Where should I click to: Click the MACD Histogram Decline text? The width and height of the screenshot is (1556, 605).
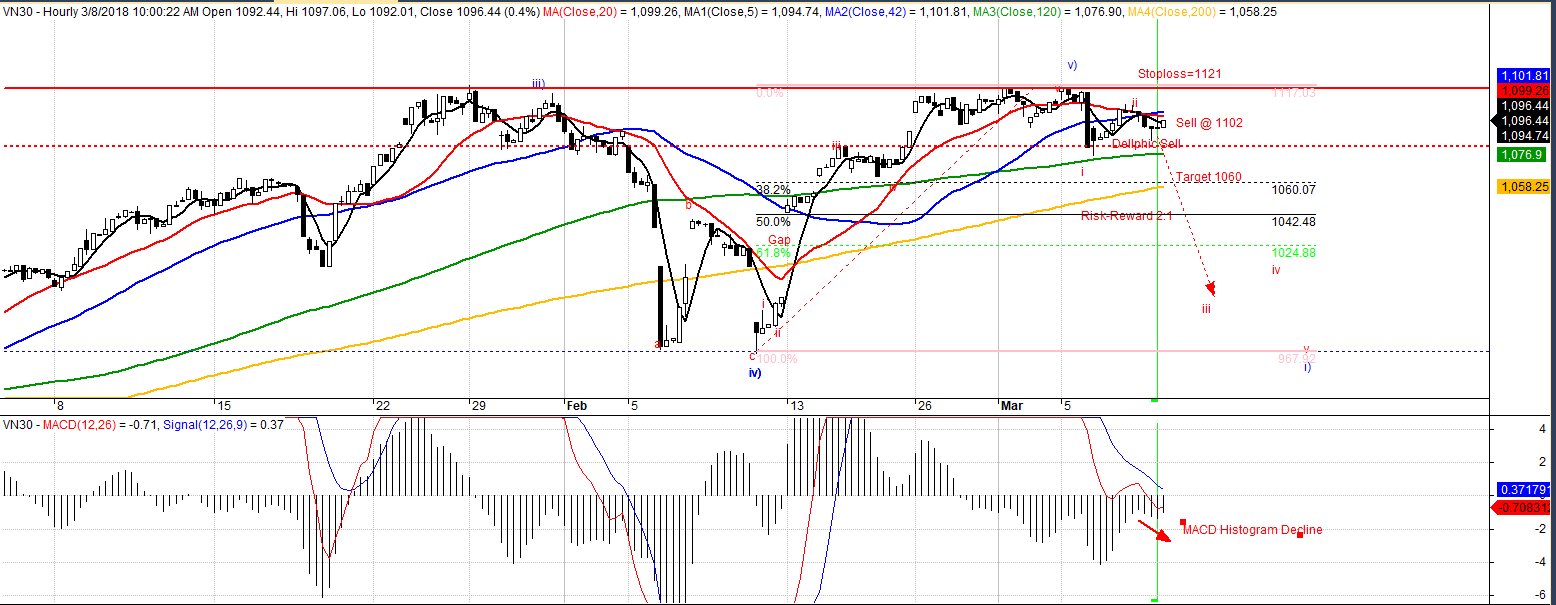tap(1252, 530)
